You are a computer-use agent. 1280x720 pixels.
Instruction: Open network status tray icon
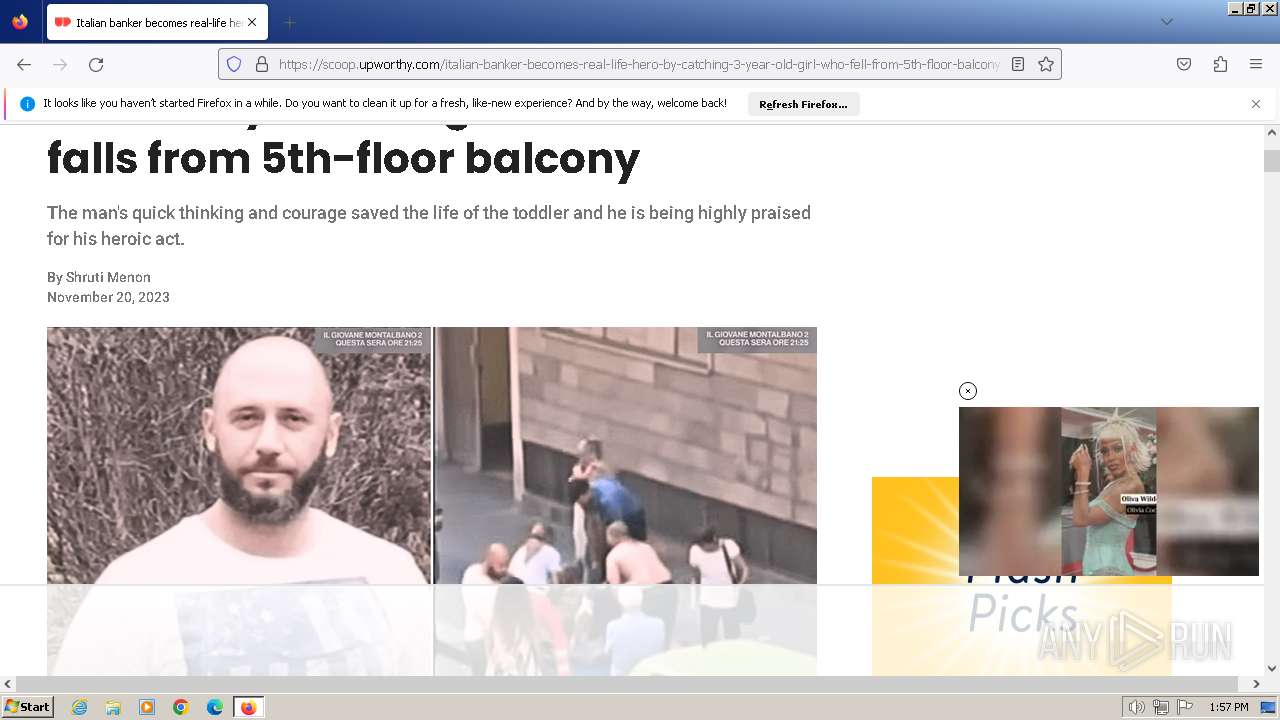pos(1160,707)
